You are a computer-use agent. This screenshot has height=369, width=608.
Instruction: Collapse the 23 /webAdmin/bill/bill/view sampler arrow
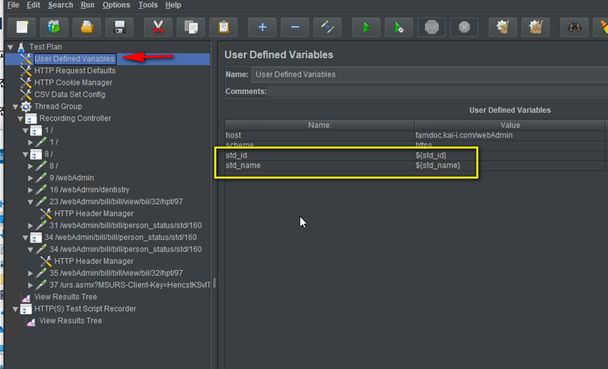[30, 202]
